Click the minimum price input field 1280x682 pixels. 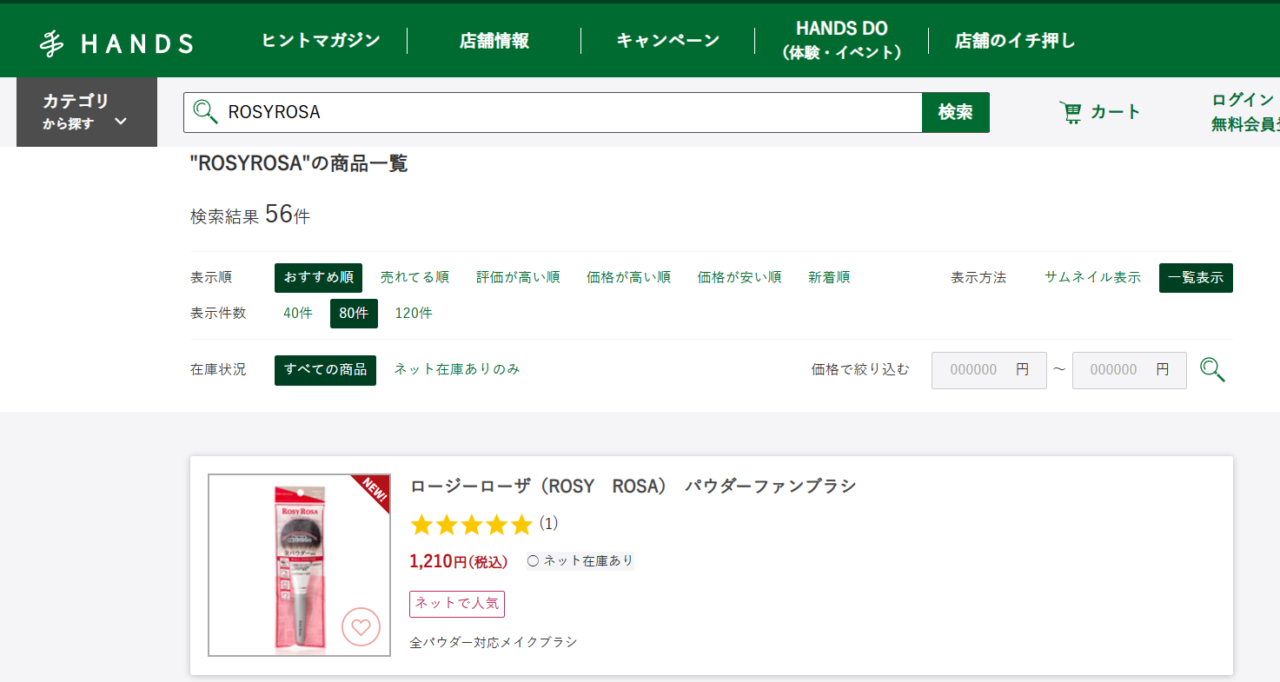[x=989, y=370]
